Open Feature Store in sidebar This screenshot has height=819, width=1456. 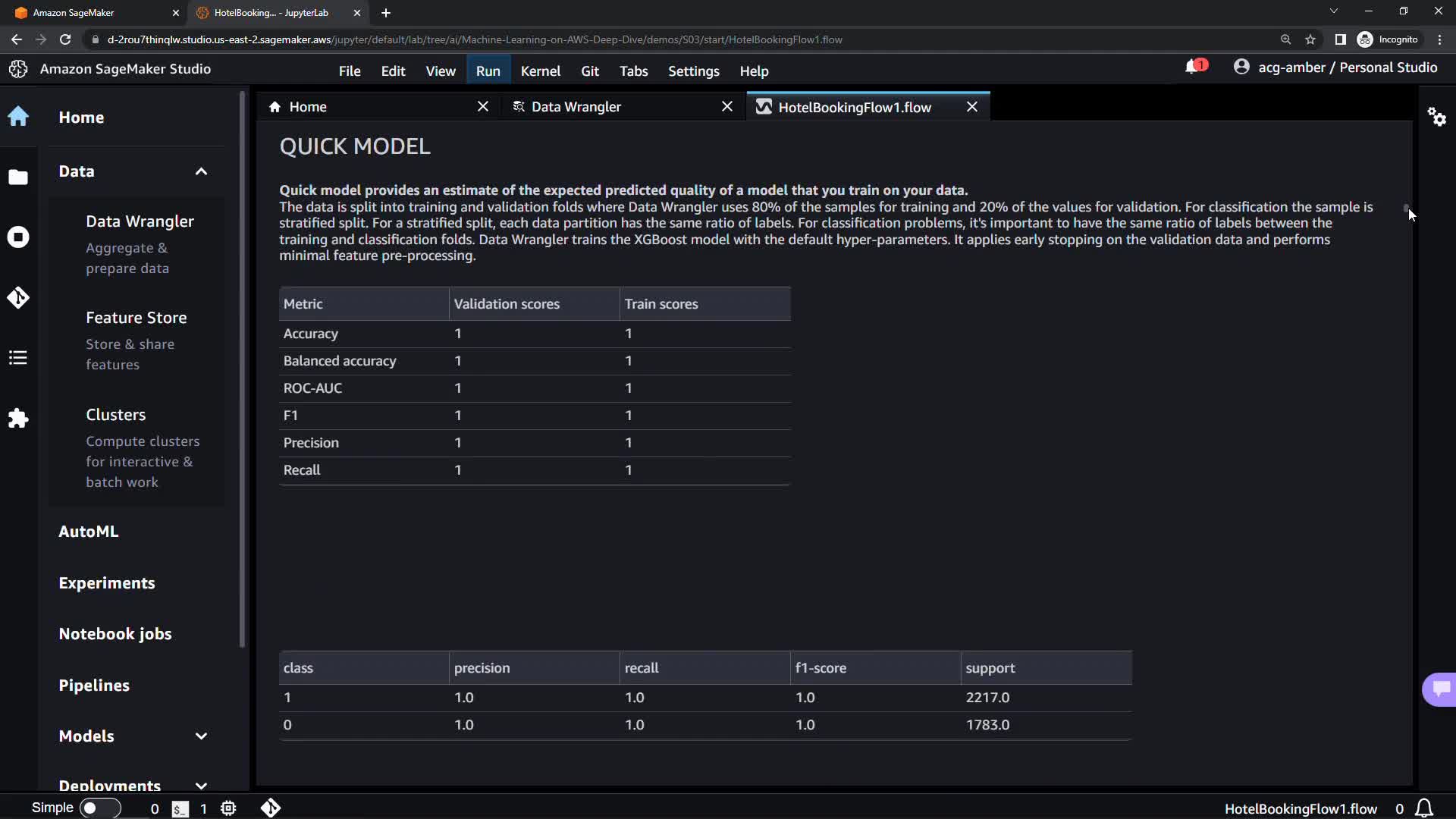[136, 318]
